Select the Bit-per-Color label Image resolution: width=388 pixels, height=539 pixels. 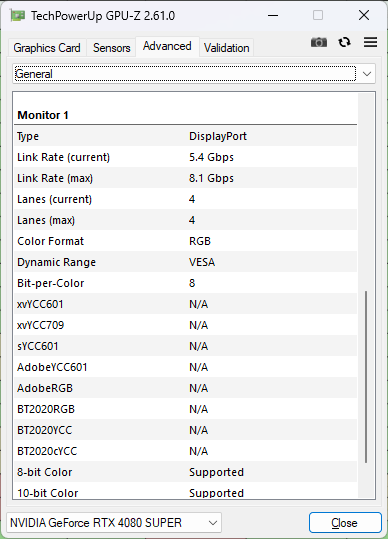(51, 283)
